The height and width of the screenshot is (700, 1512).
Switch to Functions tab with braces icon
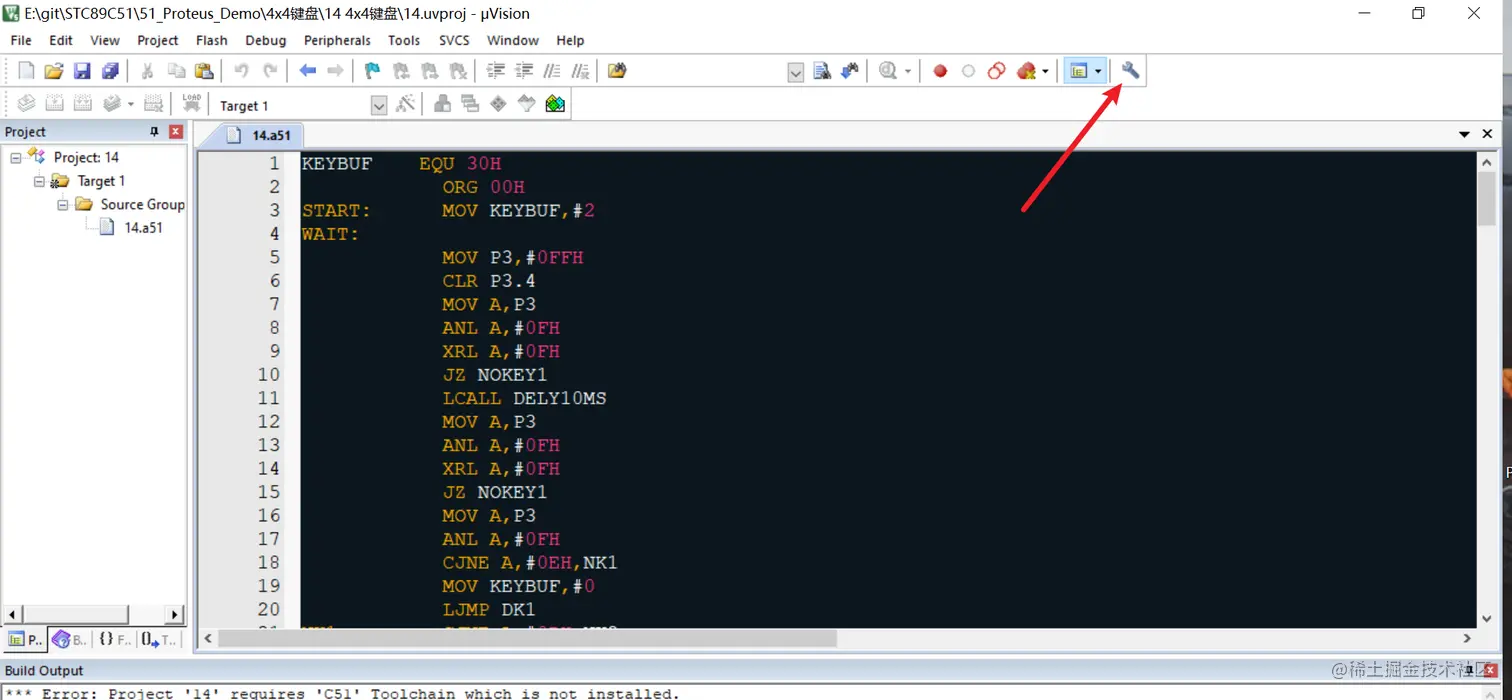pos(114,640)
